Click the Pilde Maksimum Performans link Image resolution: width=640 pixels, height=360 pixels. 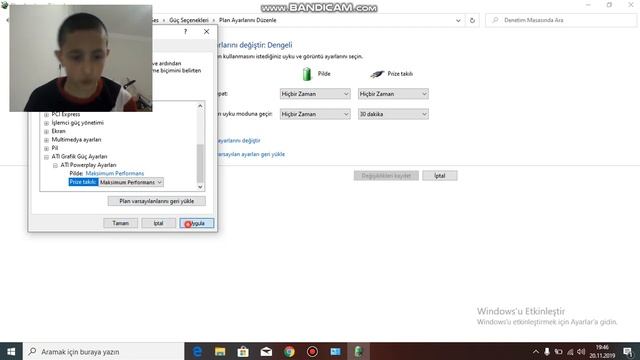tap(115, 173)
